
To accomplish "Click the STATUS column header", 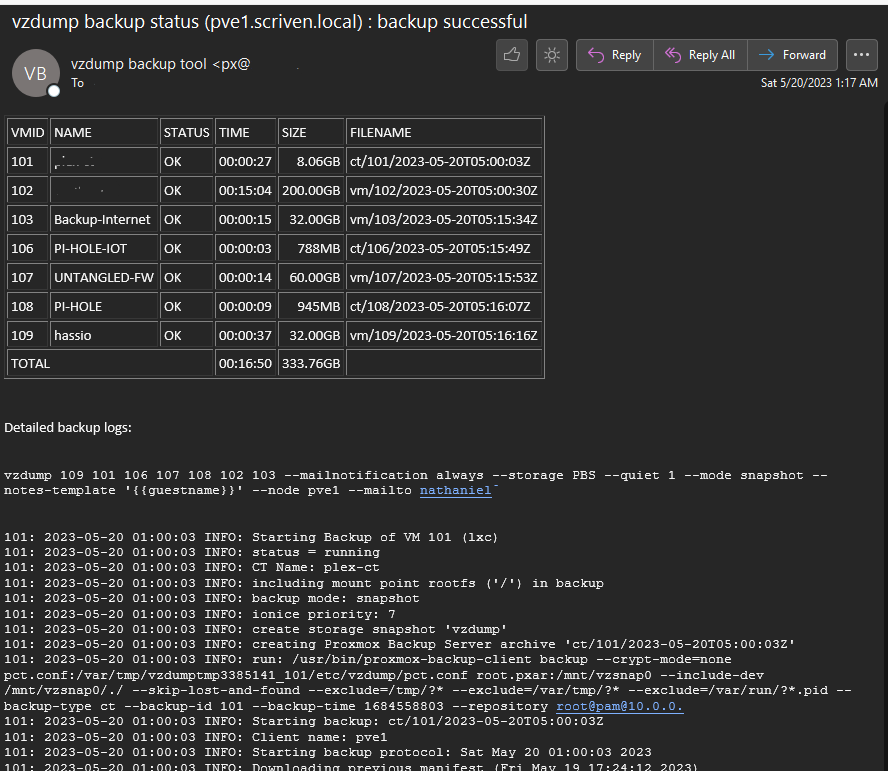I will pyautogui.click(x=186, y=133).
